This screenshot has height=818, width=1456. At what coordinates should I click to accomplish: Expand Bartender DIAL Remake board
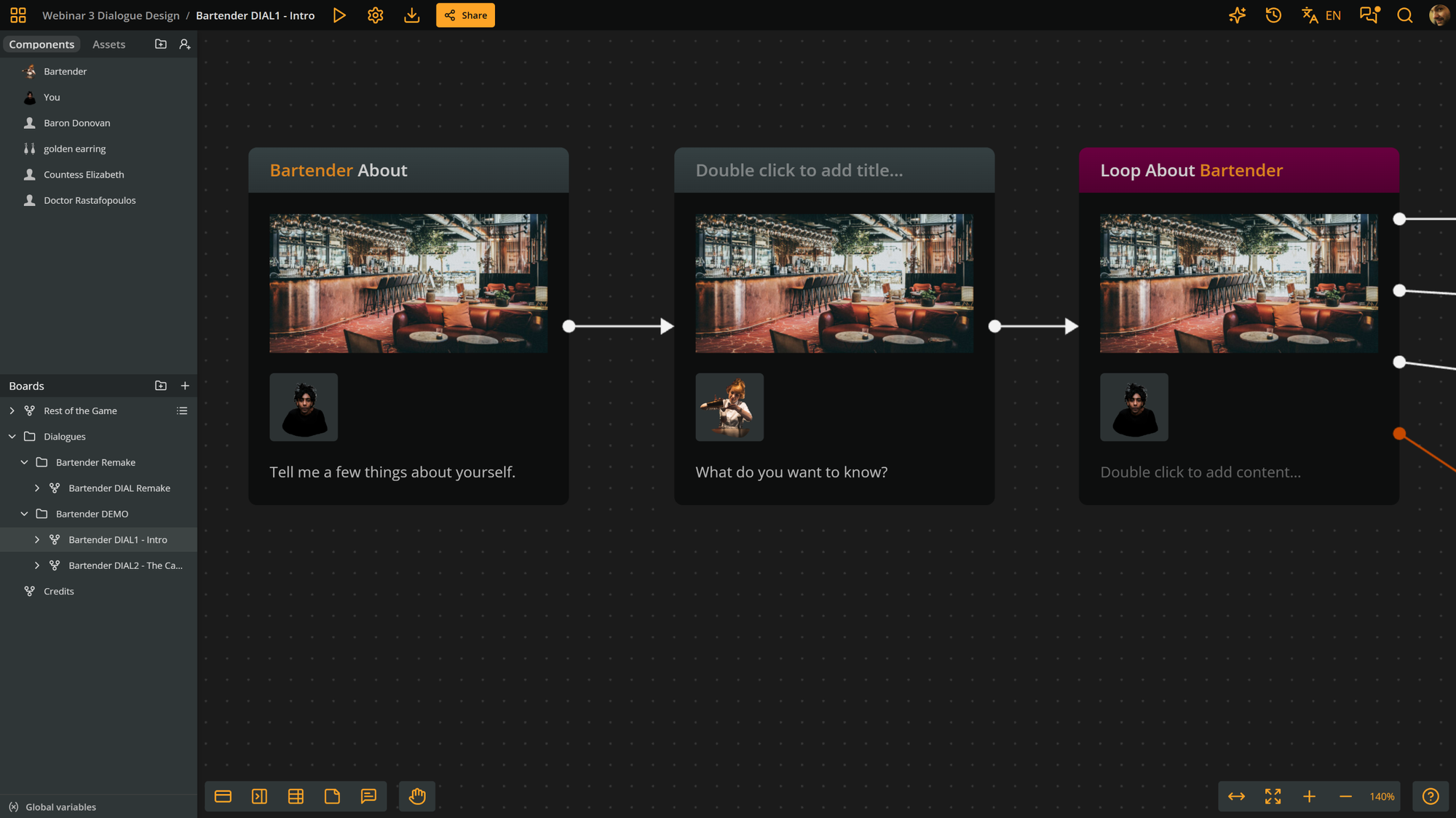pos(37,488)
